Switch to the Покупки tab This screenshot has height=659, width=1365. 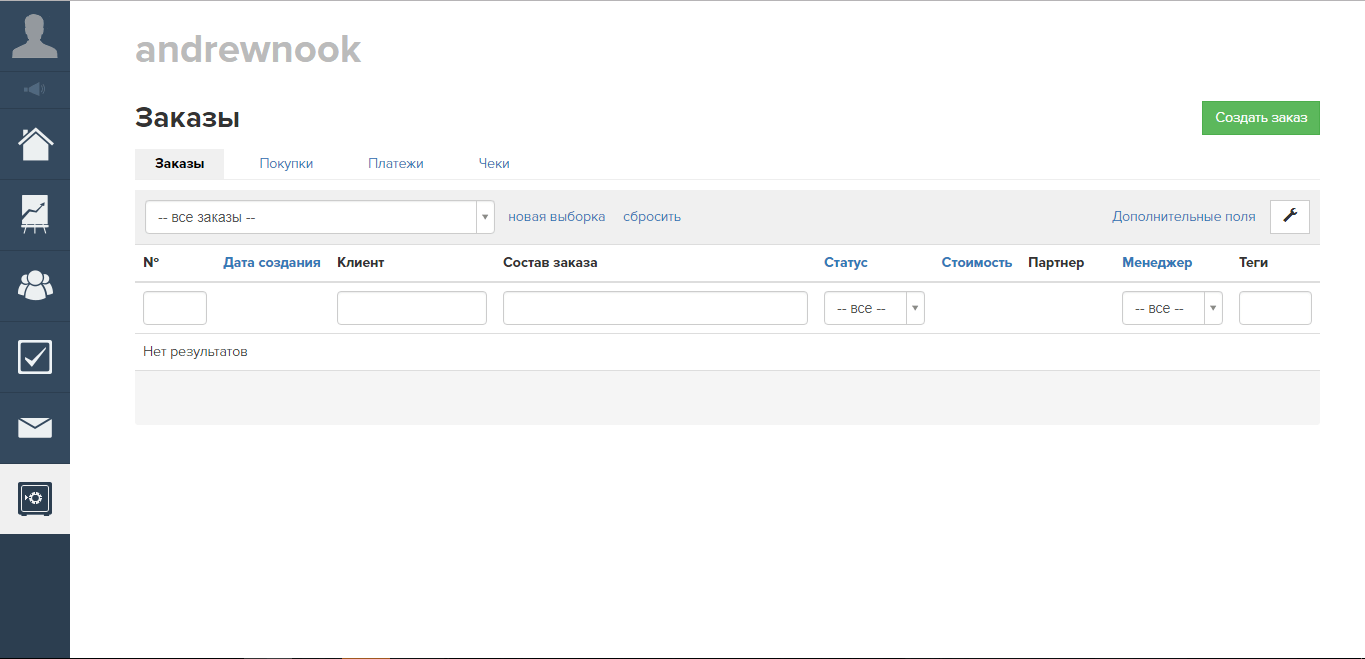(286, 164)
